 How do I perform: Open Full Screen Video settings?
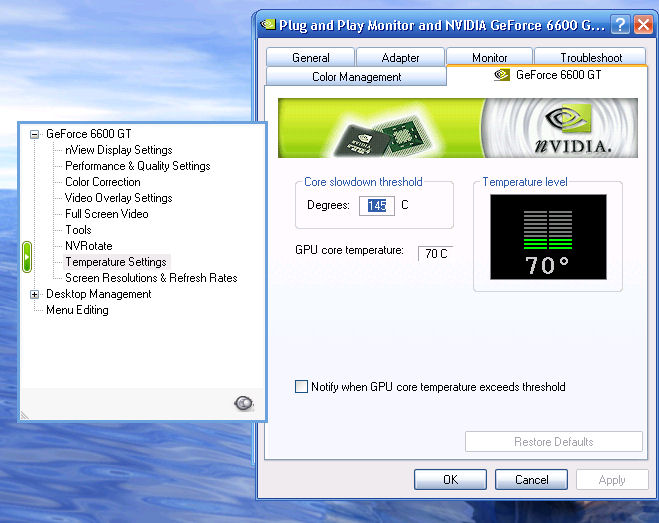[106, 214]
